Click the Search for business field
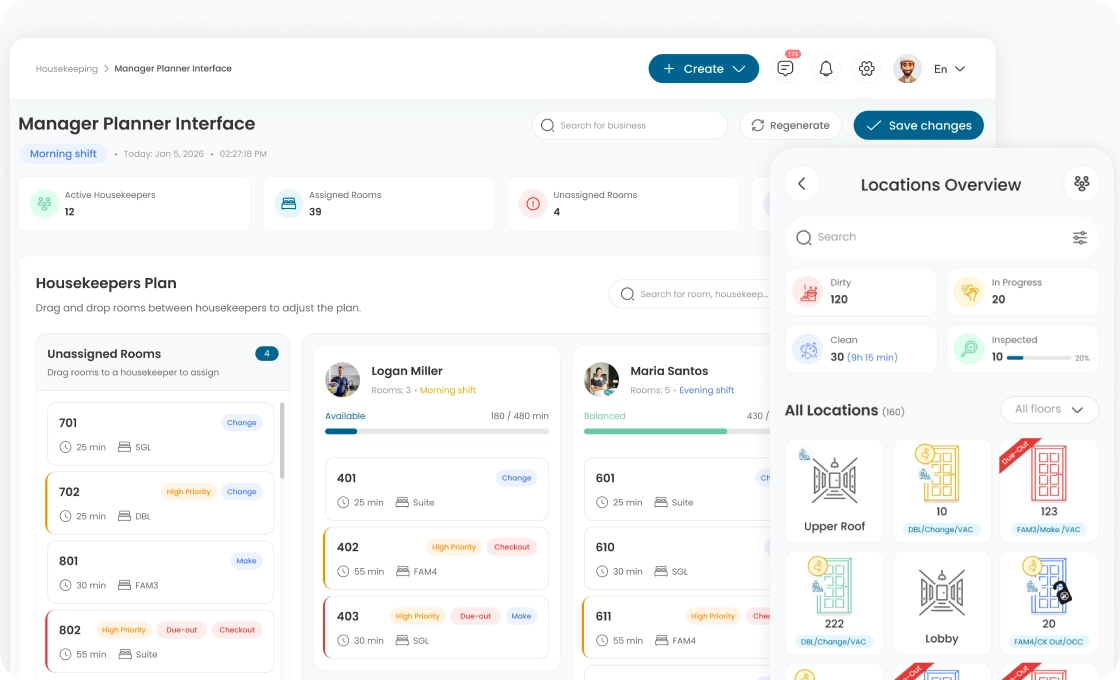Viewport: 1120px width, 680px height. point(630,126)
